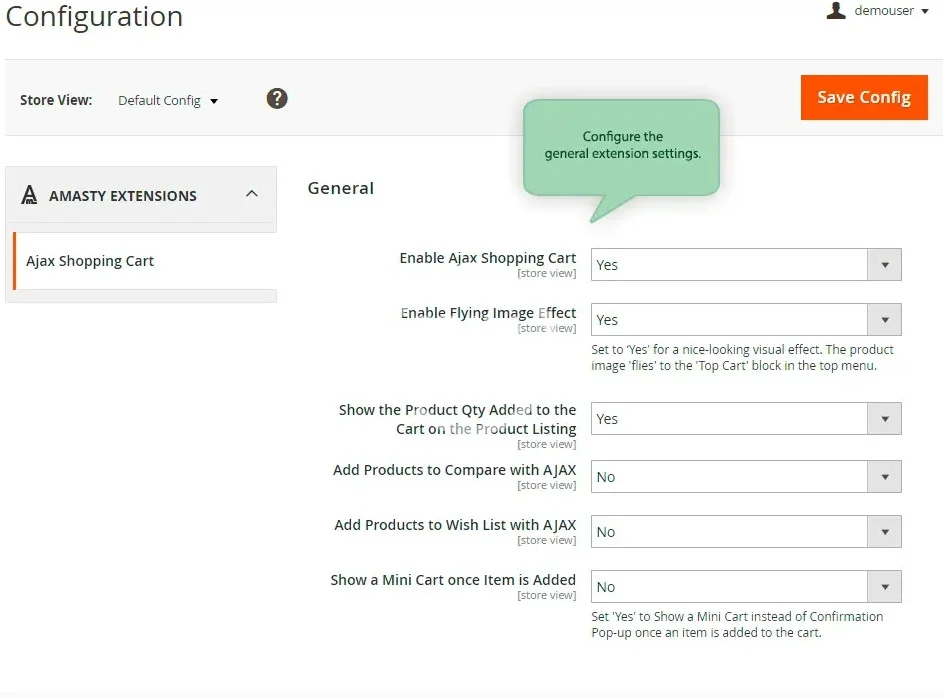Click the Configuration page title

pyautogui.click(x=94, y=17)
